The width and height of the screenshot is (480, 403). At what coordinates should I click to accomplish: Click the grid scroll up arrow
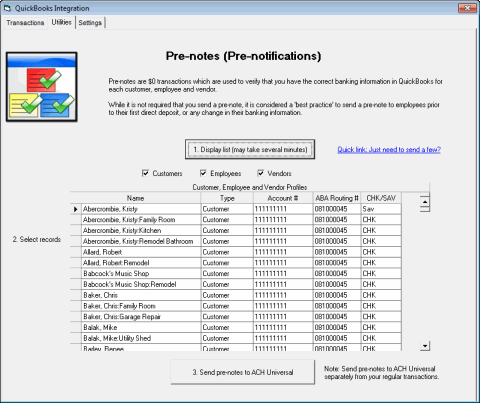(x=425, y=202)
